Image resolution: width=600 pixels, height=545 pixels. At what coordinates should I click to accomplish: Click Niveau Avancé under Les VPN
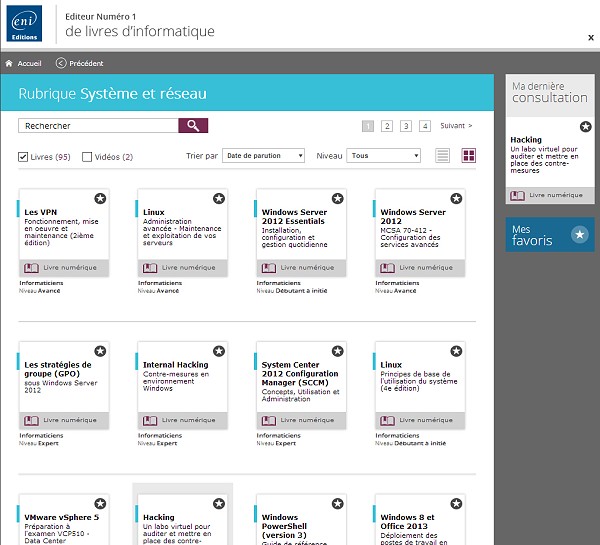tap(39, 291)
